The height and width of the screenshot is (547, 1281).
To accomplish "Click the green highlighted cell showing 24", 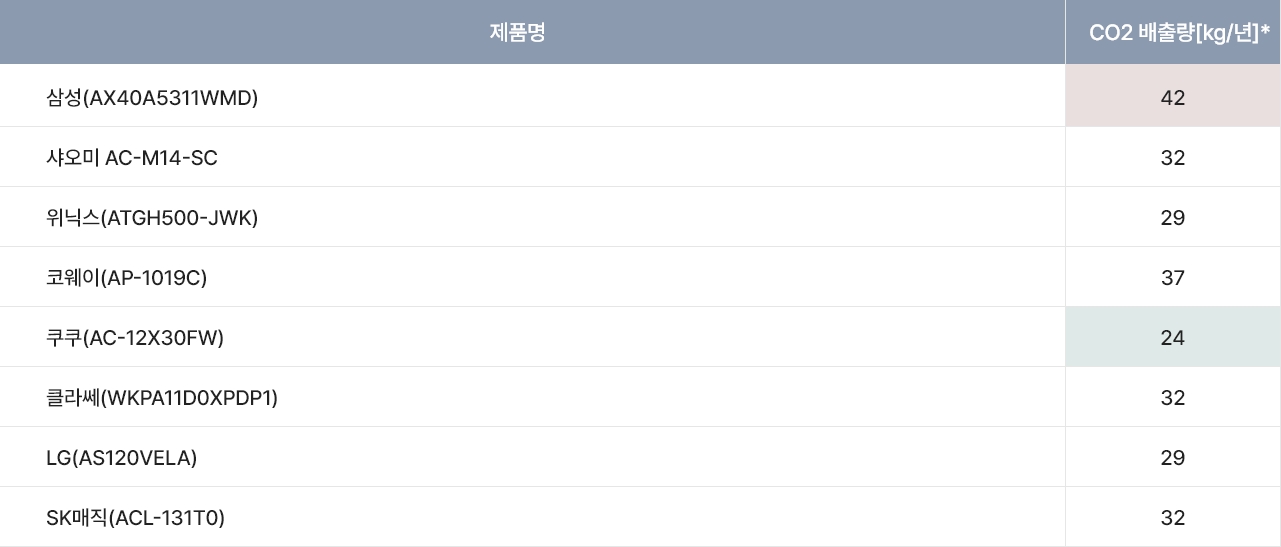I will tap(1173, 337).
